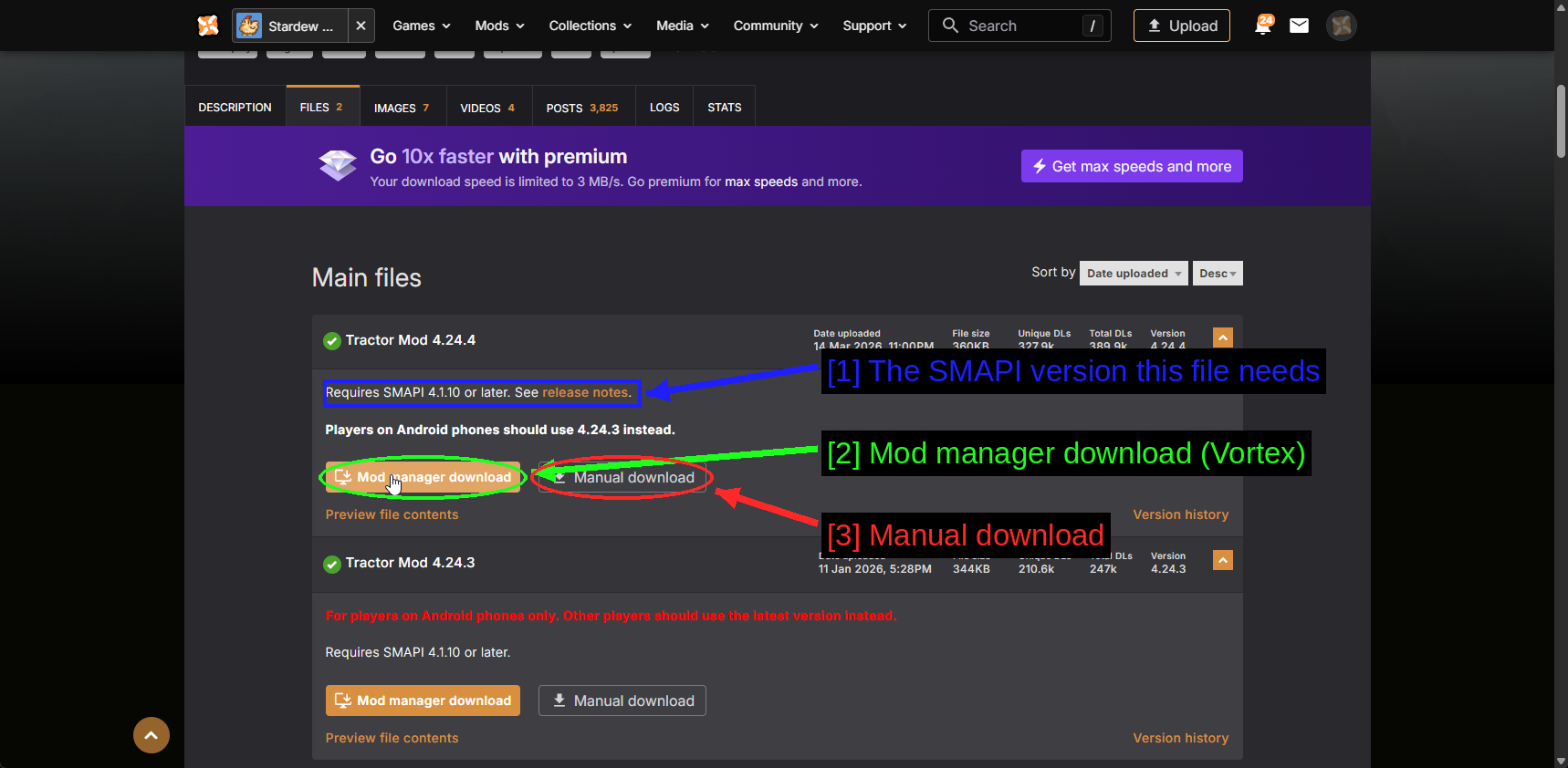Image resolution: width=1568 pixels, height=768 pixels.
Task: Collapse Tractor Mod 4.24.3 file entry
Action: pyautogui.click(x=1223, y=560)
